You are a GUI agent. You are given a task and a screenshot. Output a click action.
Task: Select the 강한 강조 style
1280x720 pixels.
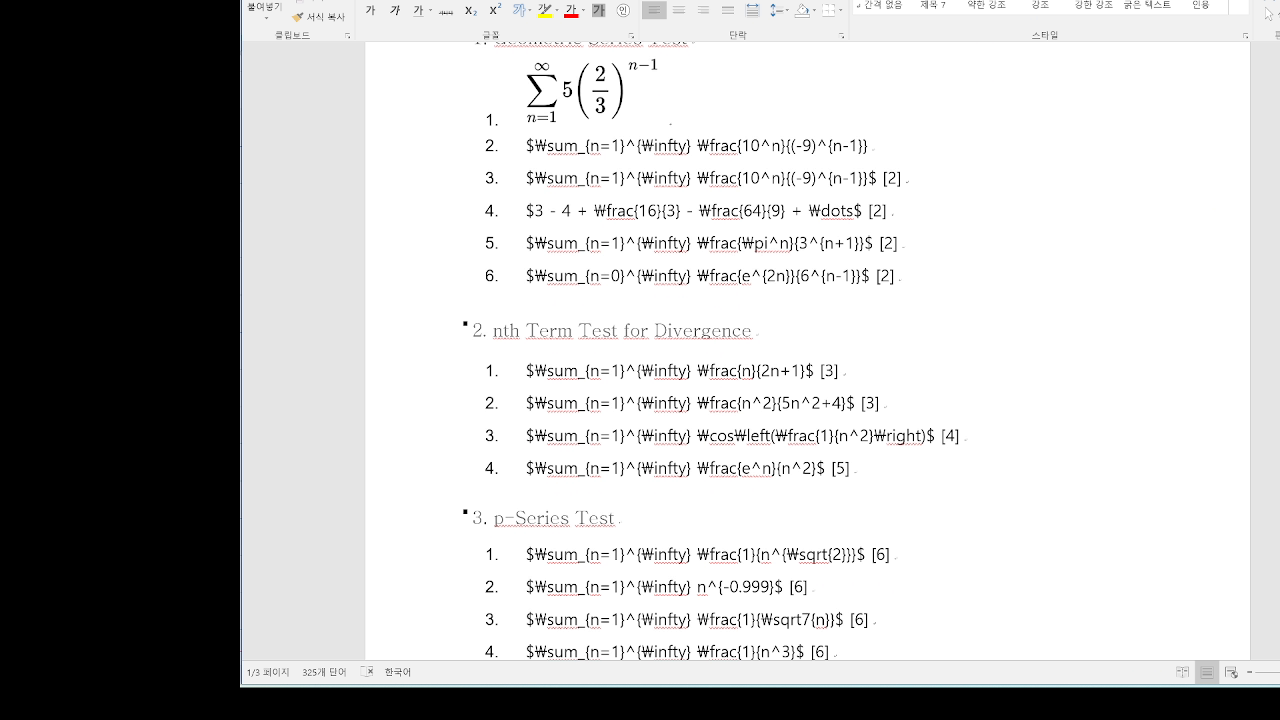(1093, 5)
